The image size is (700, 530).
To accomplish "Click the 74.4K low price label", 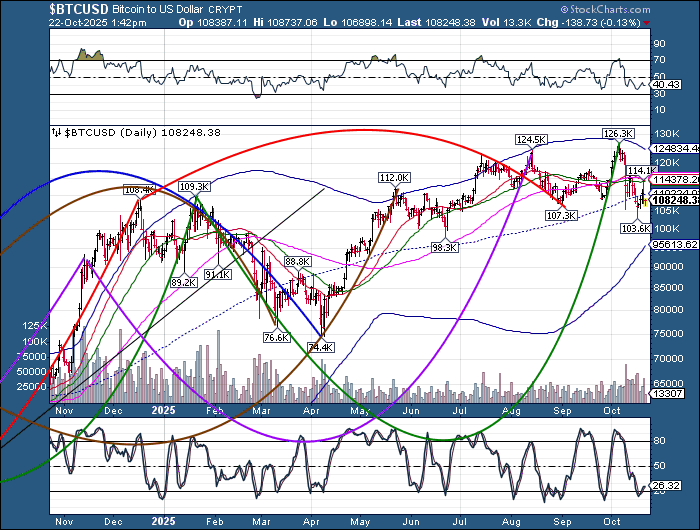I will pyautogui.click(x=322, y=347).
